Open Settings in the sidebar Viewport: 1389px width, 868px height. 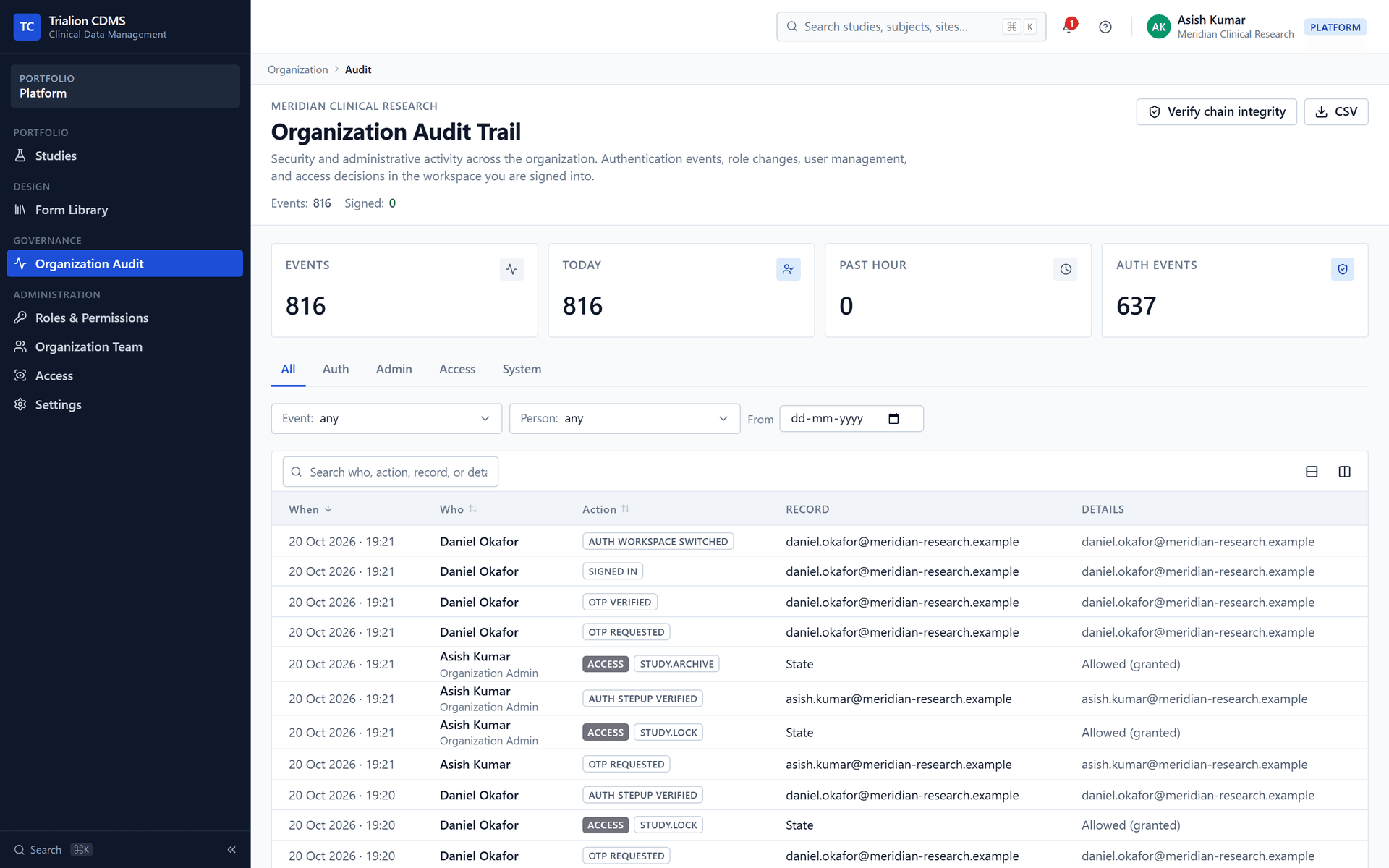[124, 404]
